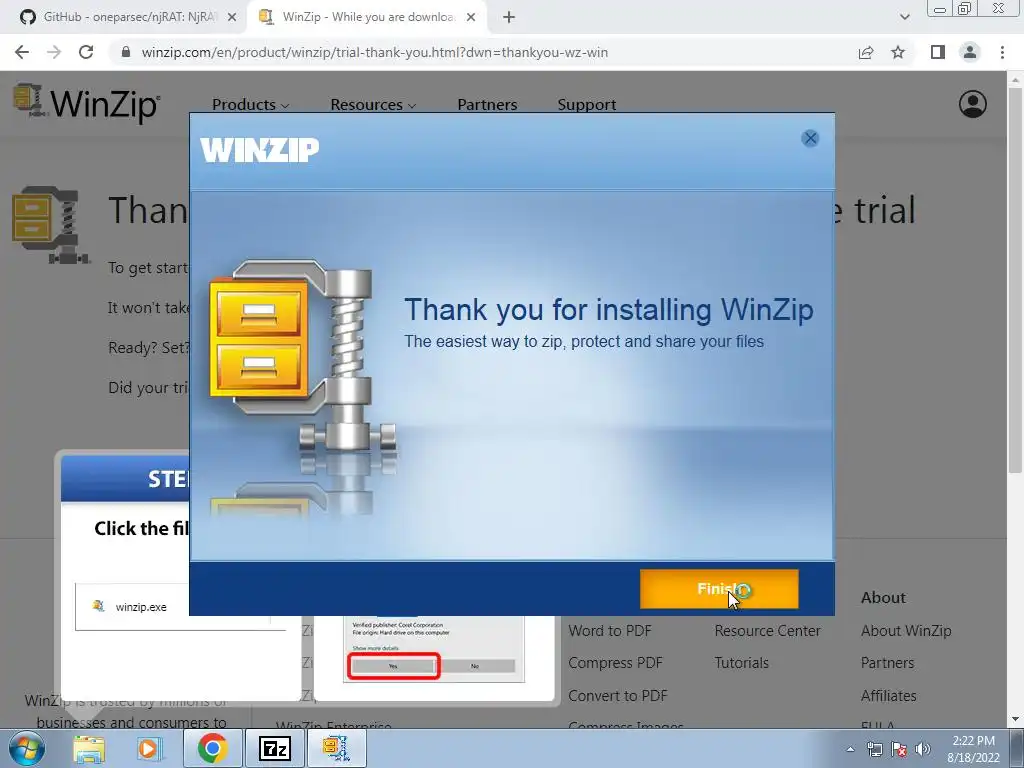Open Partners page in site navigation
This screenshot has height=768, width=1024.
tap(487, 104)
